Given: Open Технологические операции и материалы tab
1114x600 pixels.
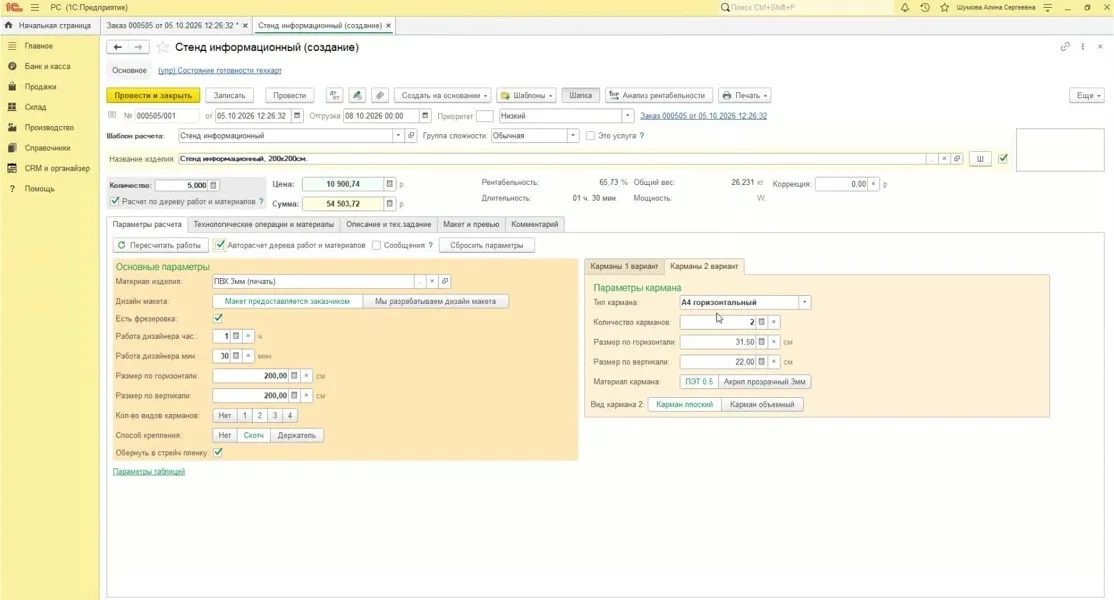Looking at the screenshot, I should click(264, 224).
